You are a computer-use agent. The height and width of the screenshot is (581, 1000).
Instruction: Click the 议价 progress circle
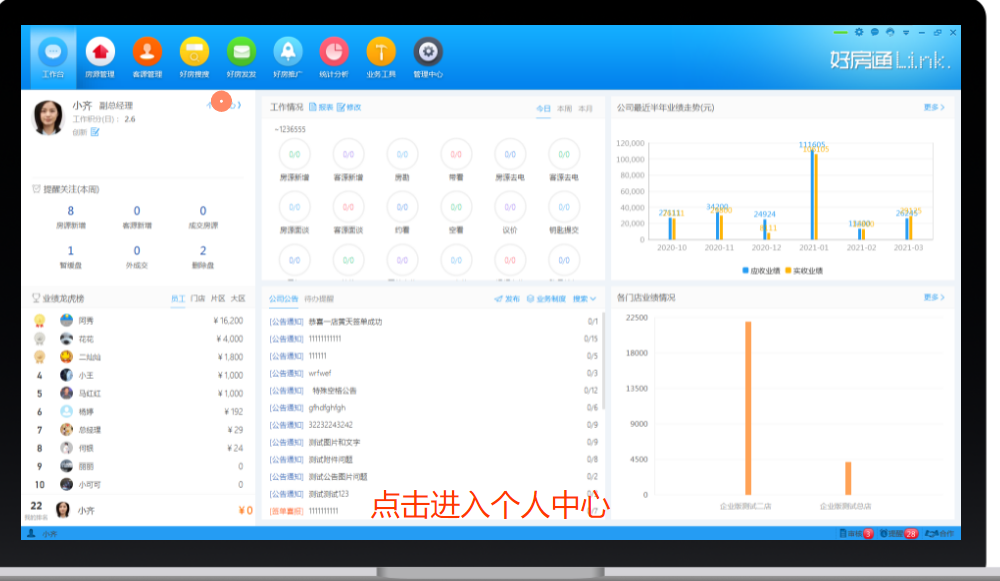tap(510, 207)
